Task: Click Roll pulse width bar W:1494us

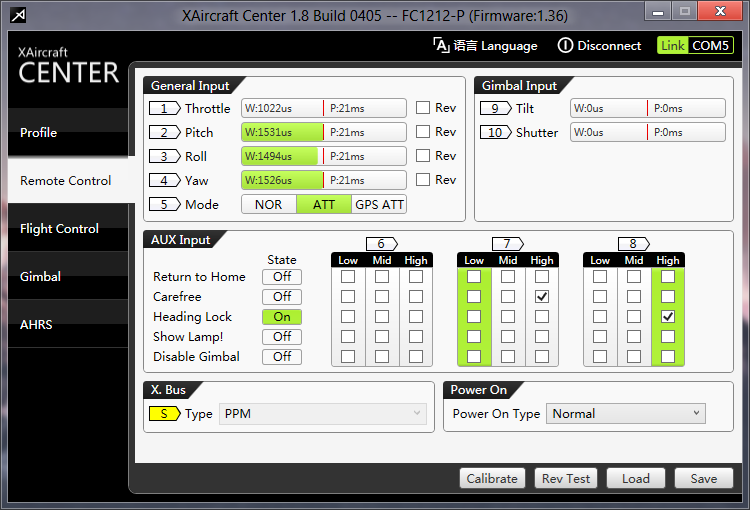Action: tap(324, 156)
